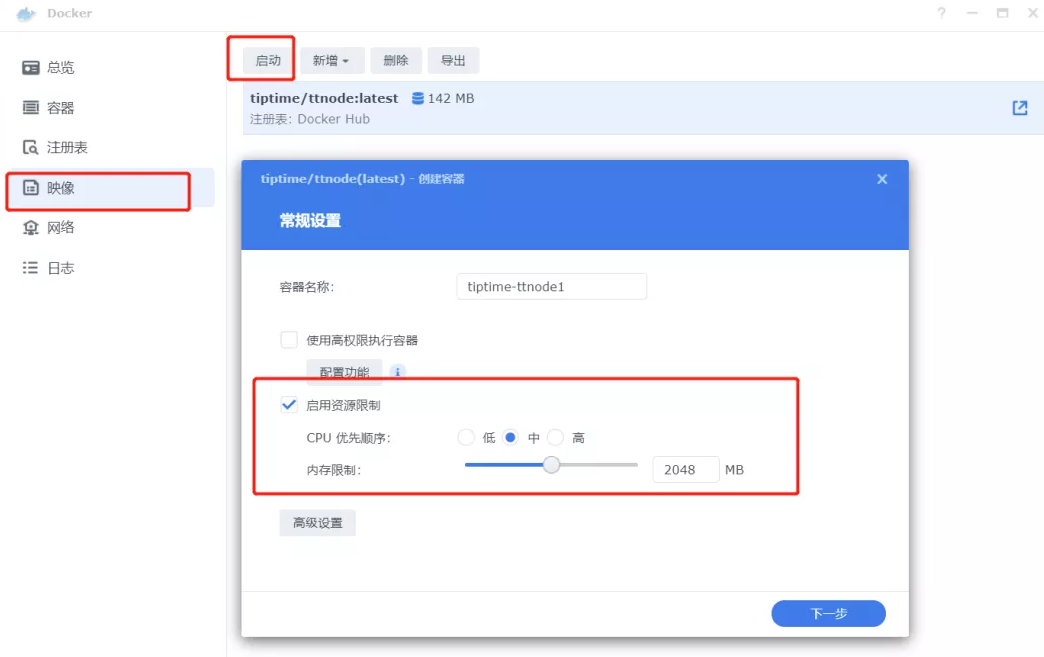Click the Docker whale logo icon
This screenshot has height=657, width=1044.
pos(26,14)
